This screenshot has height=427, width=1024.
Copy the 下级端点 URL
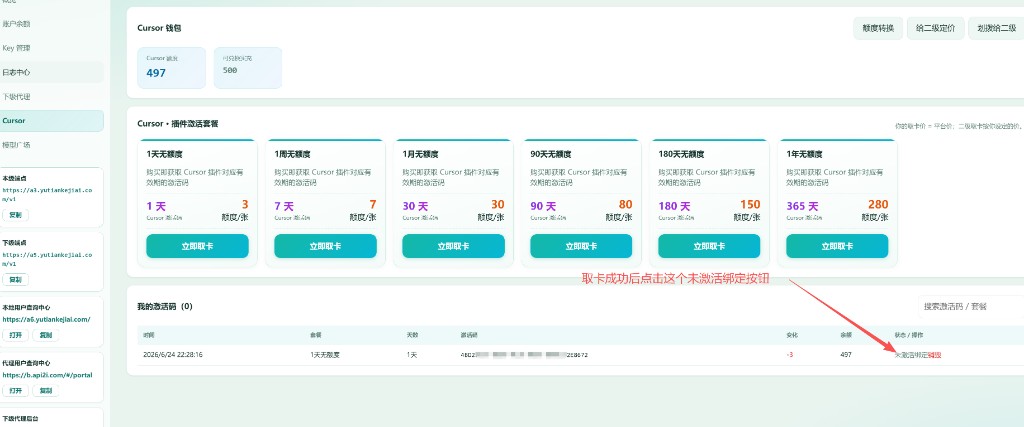click(x=15, y=279)
